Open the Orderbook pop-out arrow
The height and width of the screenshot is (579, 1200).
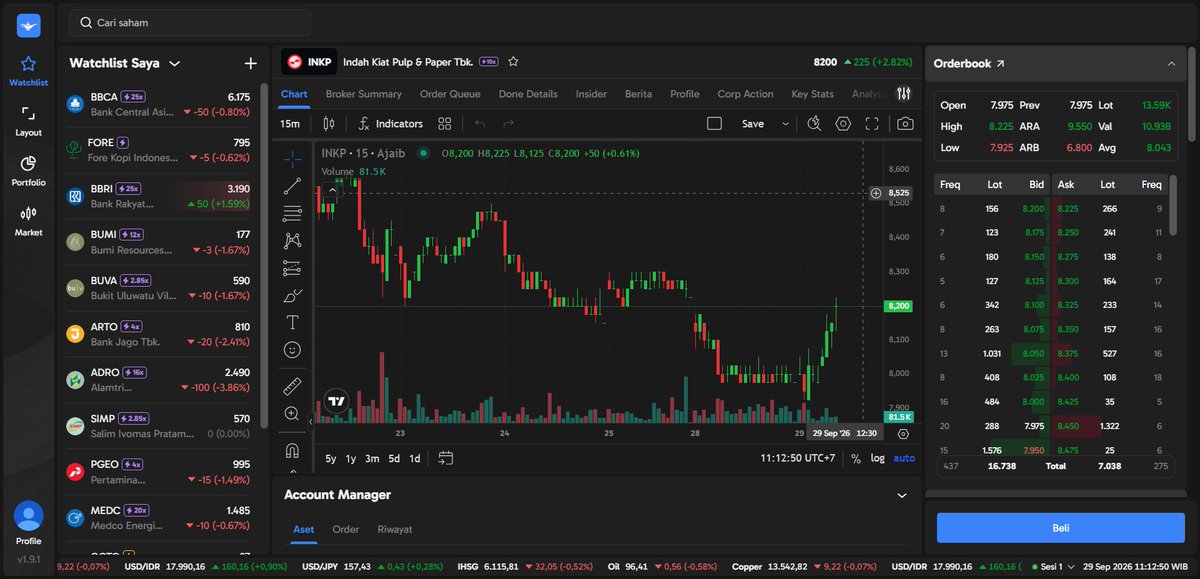coord(1000,63)
